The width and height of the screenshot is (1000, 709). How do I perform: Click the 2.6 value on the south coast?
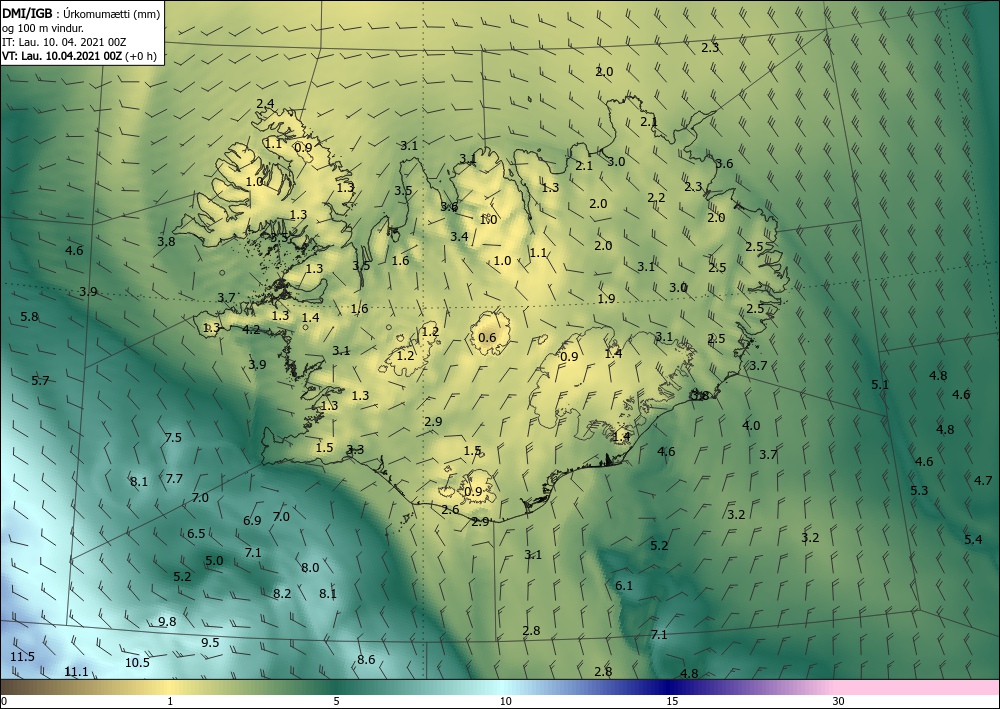point(450,509)
